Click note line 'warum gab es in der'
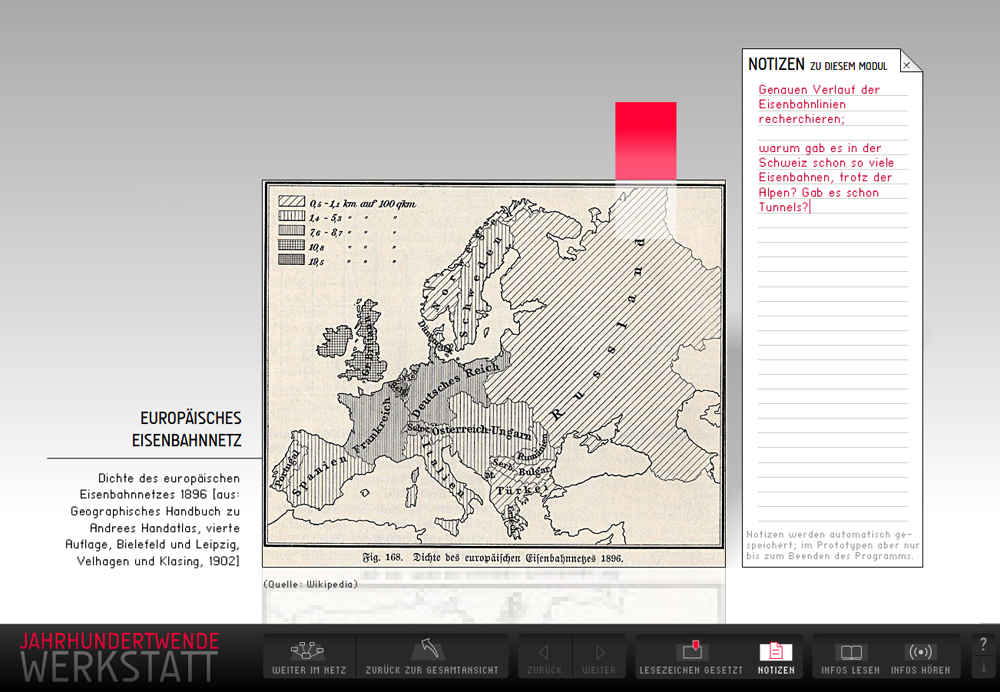1000x692 pixels. point(820,148)
